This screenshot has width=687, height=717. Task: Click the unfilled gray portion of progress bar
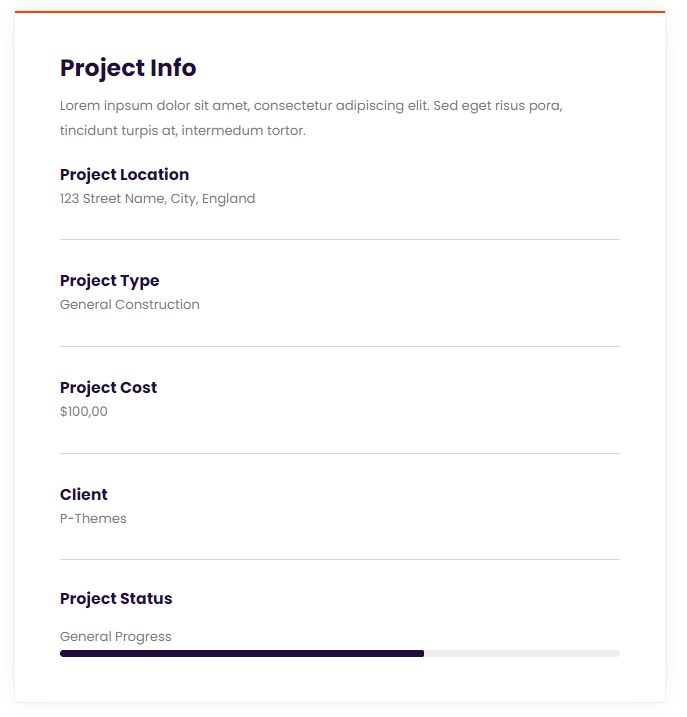point(521,653)
